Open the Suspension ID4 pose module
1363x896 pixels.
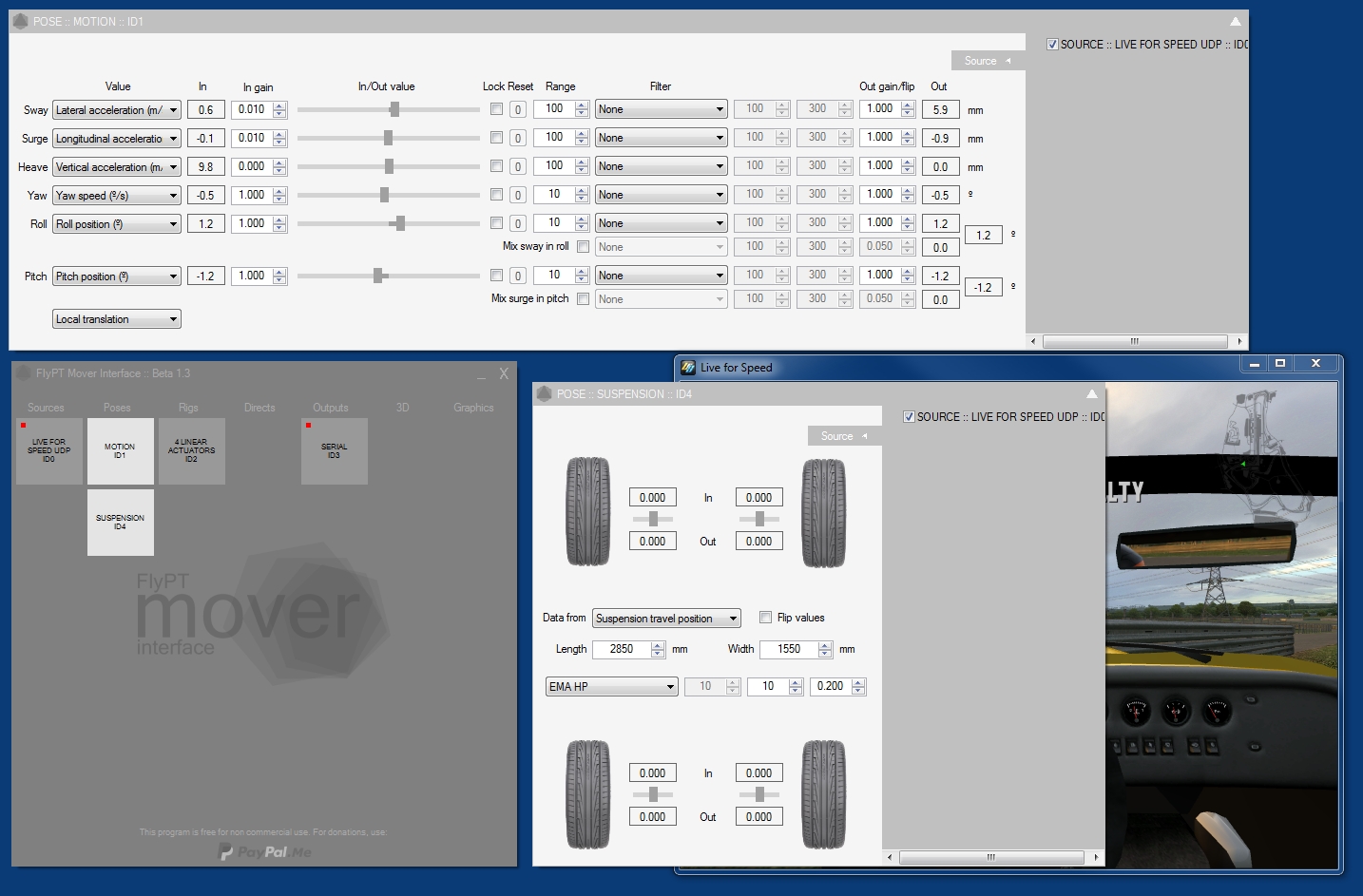[120, 523]
